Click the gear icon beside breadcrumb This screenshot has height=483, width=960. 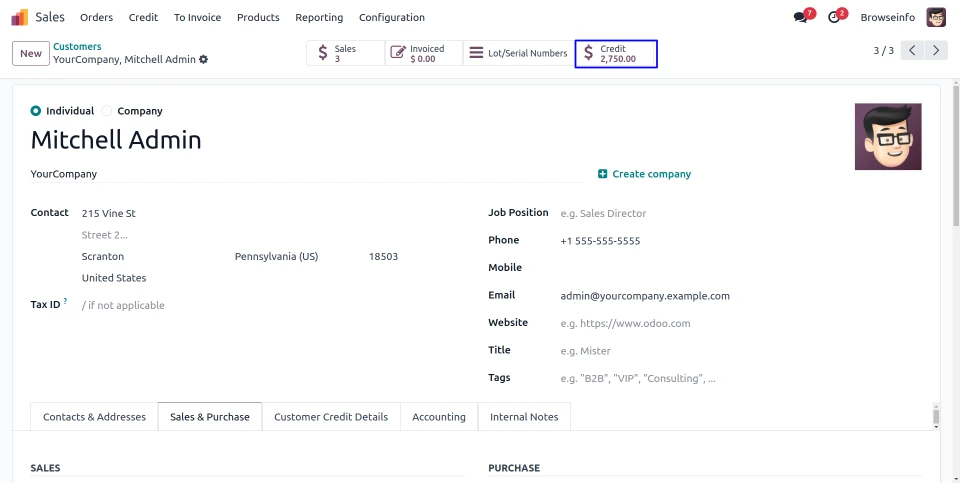coord(204,60)
